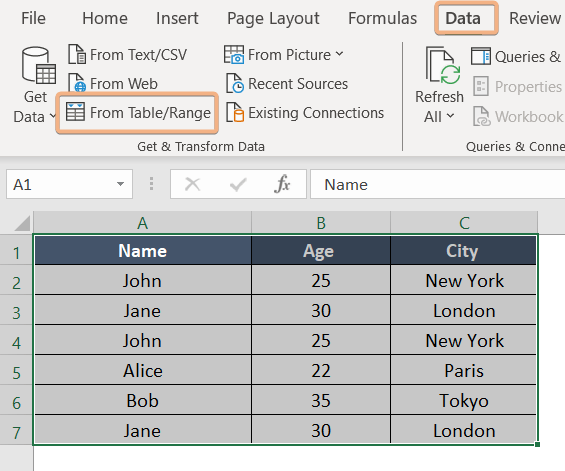Click Existing Connections icon
565x471 pixels.
tap(235, 112)
